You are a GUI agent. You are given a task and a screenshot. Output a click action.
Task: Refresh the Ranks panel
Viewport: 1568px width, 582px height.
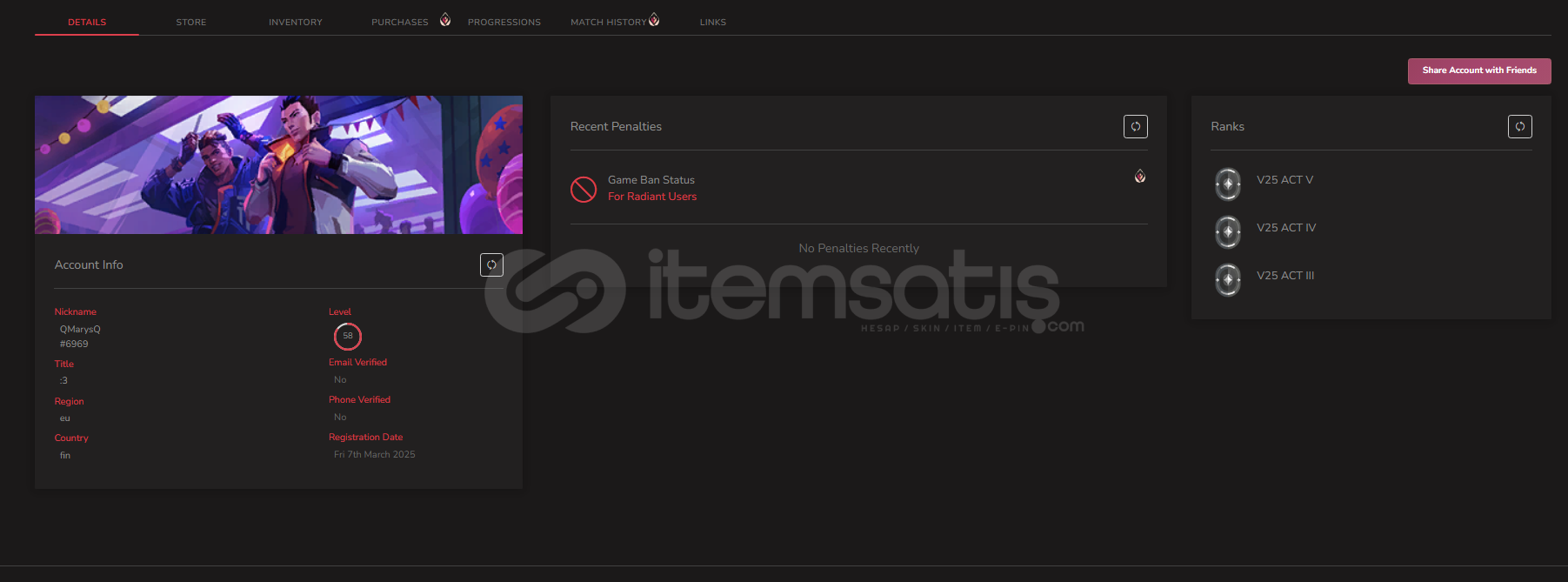coord(1519,127)
